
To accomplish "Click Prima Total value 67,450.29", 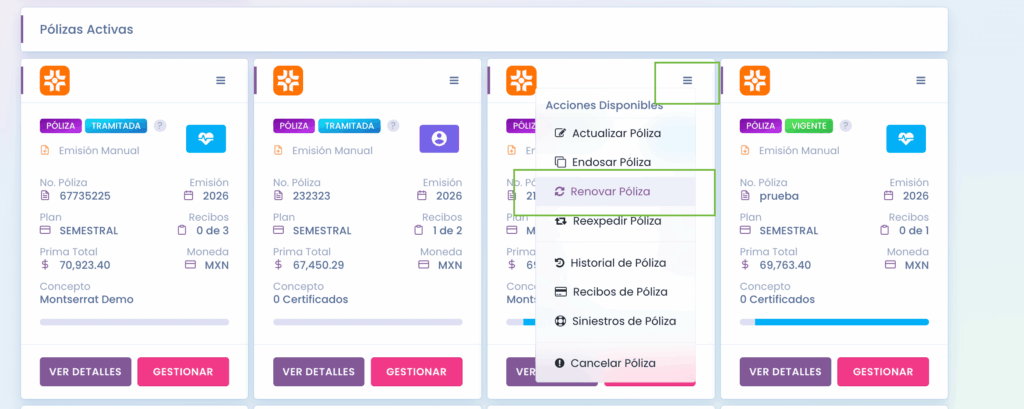I will click(x=318, y=265).
